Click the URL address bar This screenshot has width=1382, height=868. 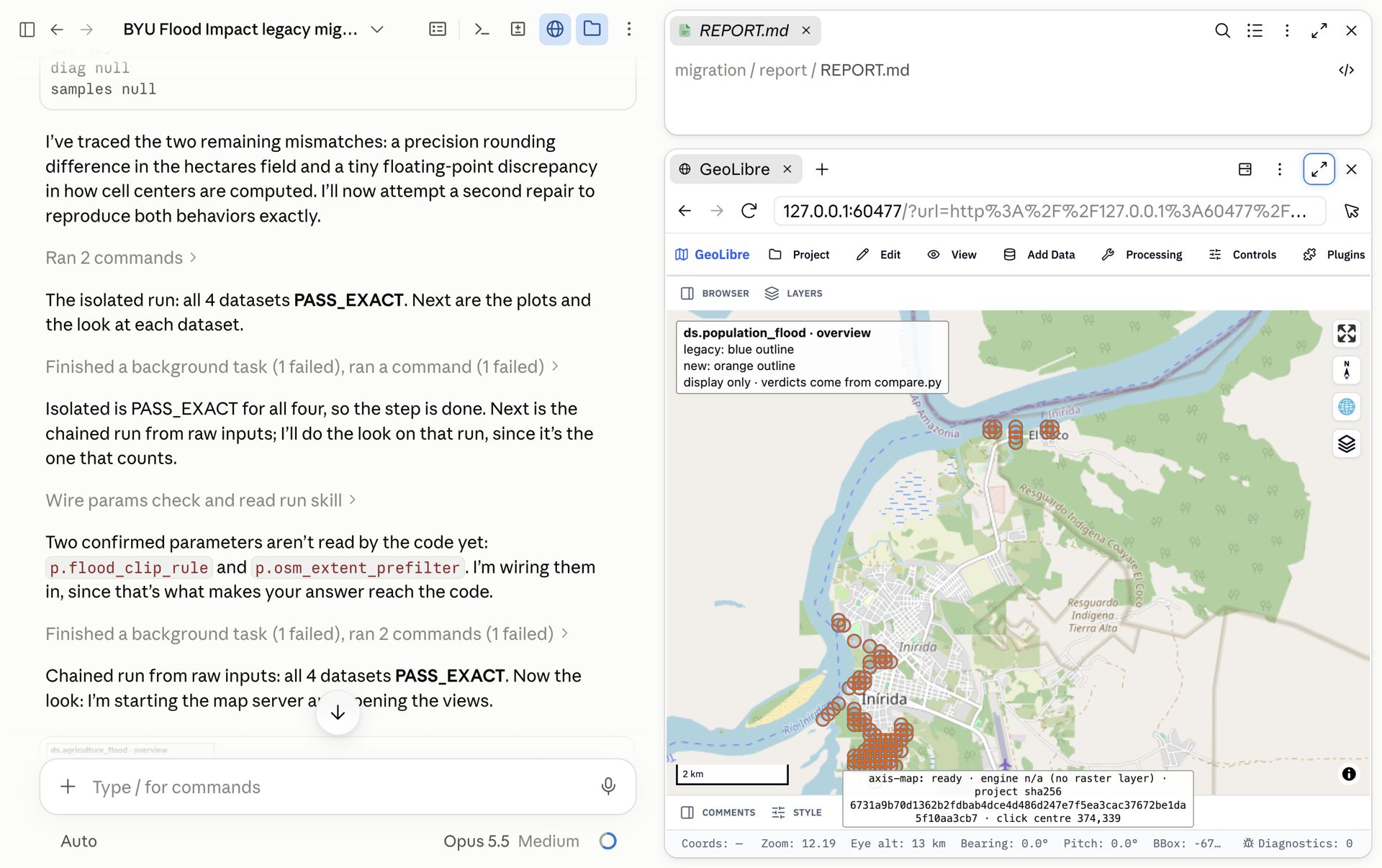pos(1049,211)
